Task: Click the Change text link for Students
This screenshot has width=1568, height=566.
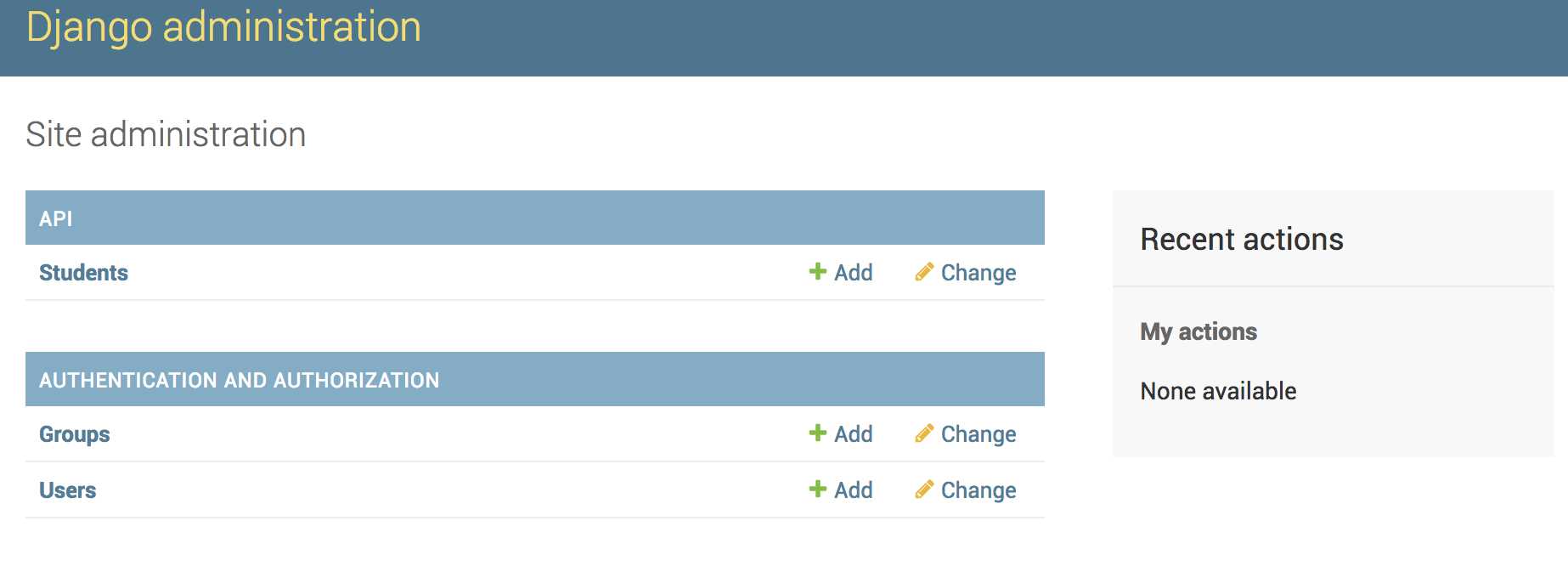Action: (x=979, y=273)
